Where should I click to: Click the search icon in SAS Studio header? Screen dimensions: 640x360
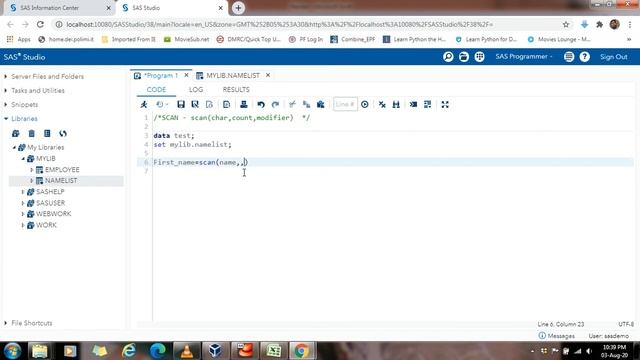pos(448,57)
